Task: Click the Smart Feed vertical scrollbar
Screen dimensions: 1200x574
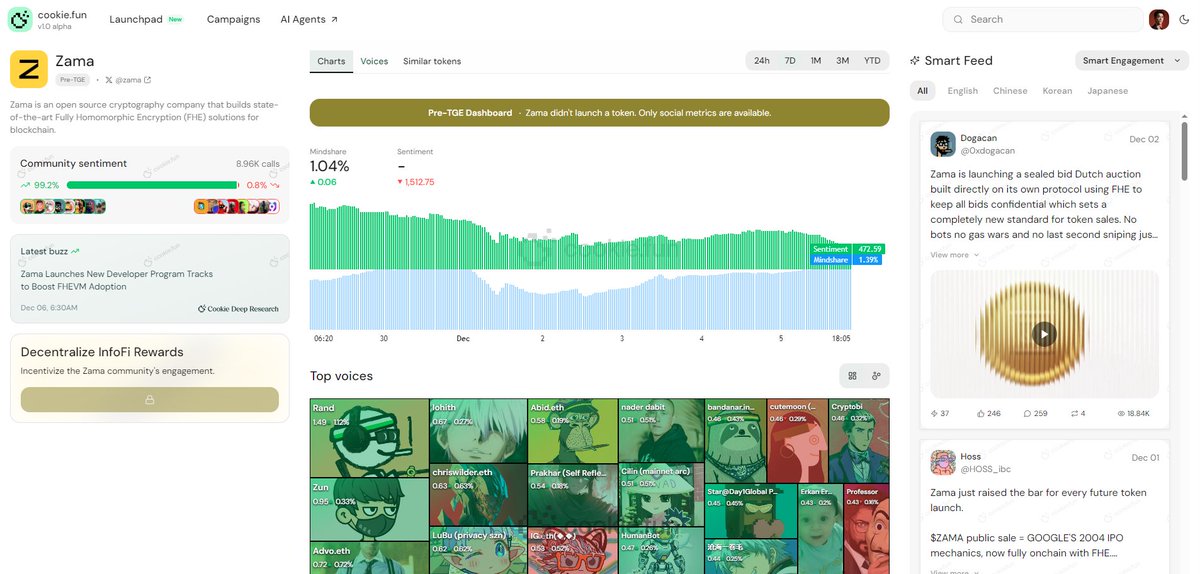Action: 1185,150
